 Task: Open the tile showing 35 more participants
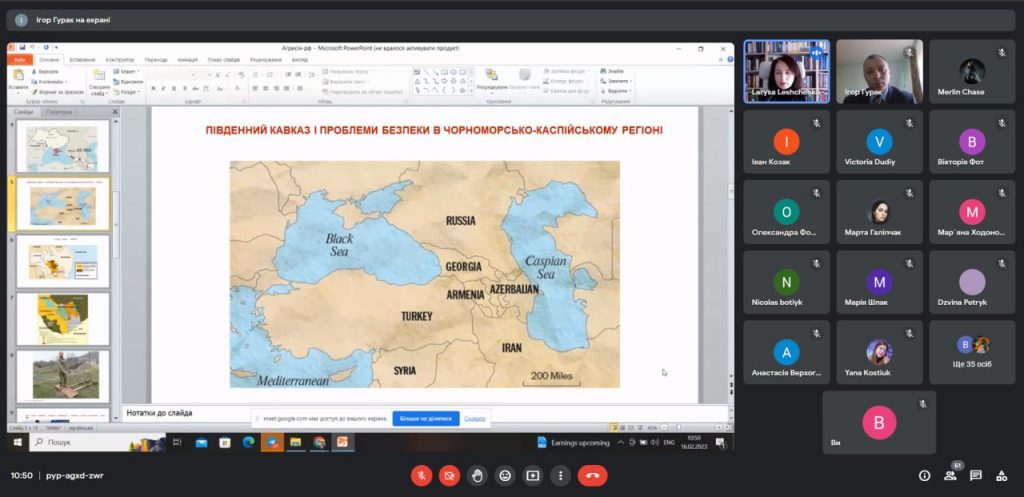[x=972, y=352]
